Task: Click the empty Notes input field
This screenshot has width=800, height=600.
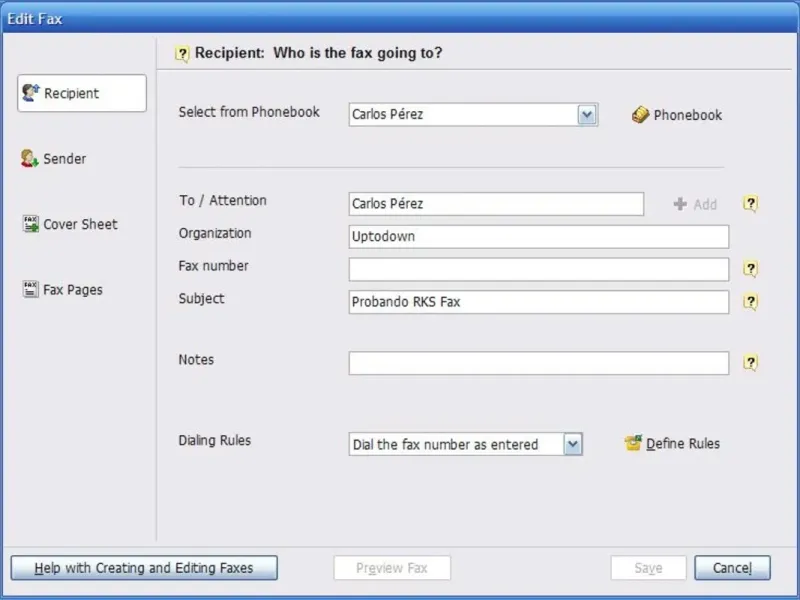Action: (x=539, y=363)
